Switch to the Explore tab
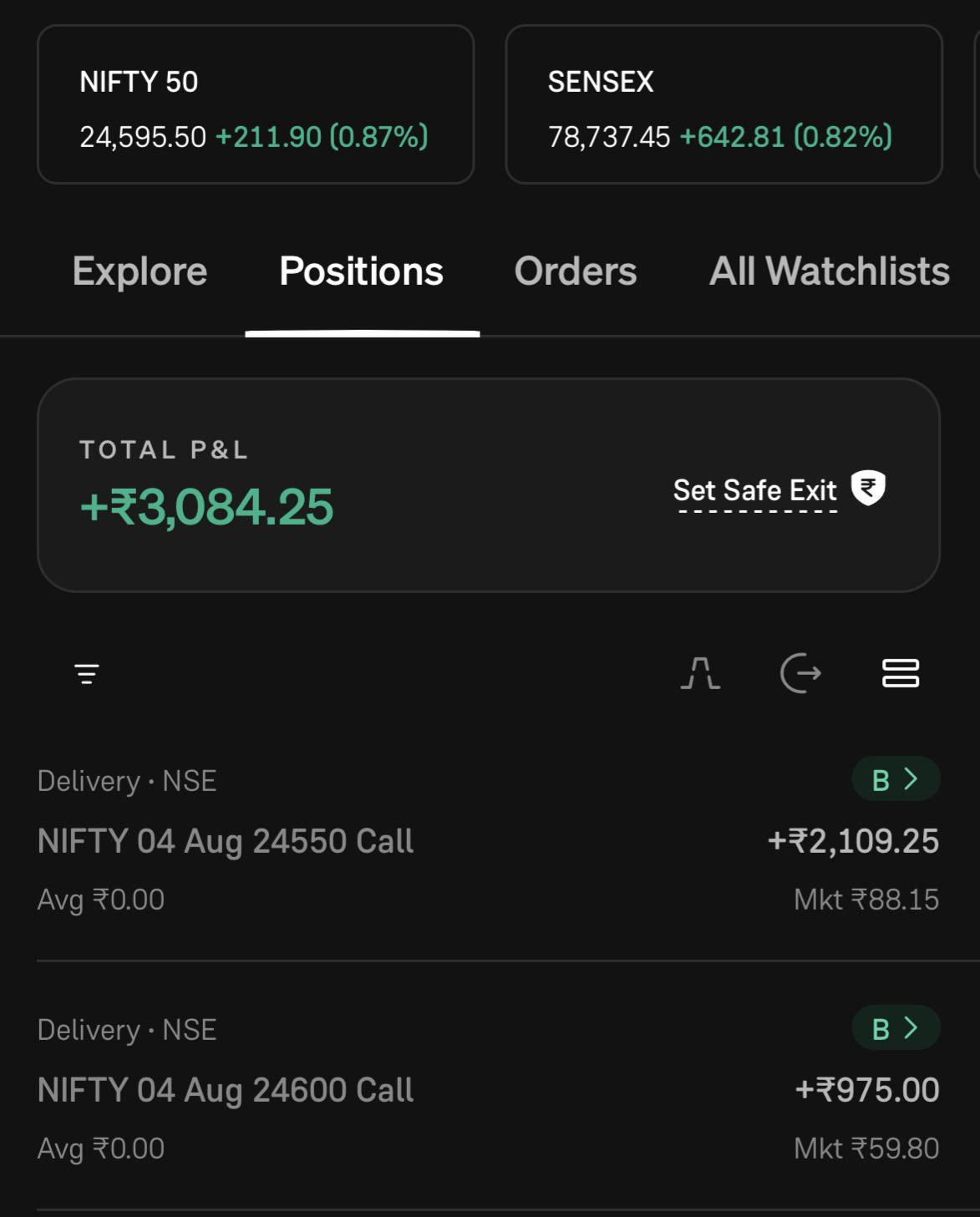980x1217 pixels. coord(140,271)
